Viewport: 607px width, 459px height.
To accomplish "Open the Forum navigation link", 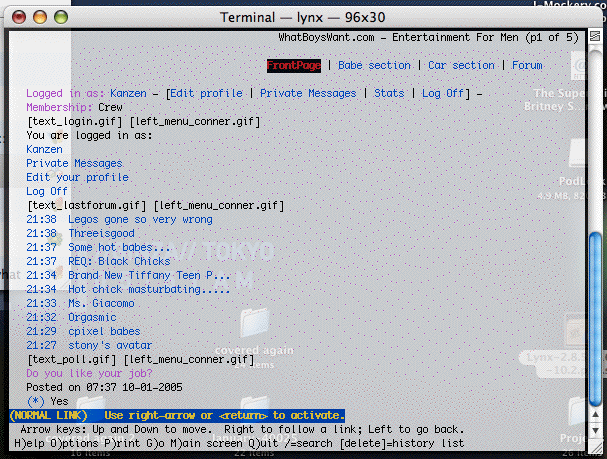I will [x=527, y=65].
